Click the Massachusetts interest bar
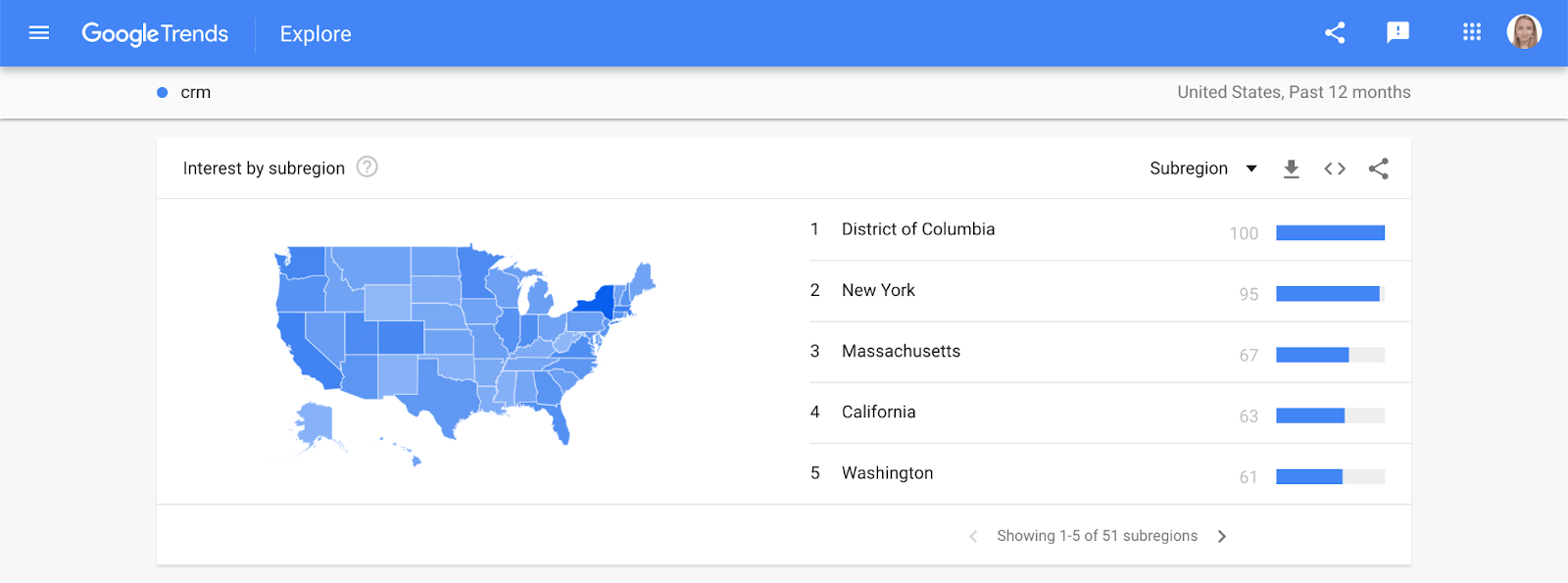 (1330, 355)
